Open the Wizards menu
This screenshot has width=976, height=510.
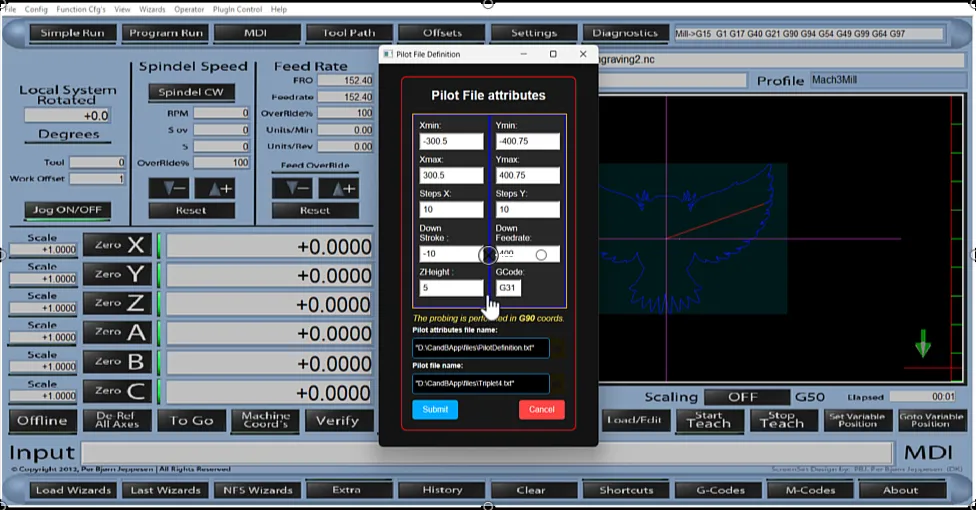(153, 9)
